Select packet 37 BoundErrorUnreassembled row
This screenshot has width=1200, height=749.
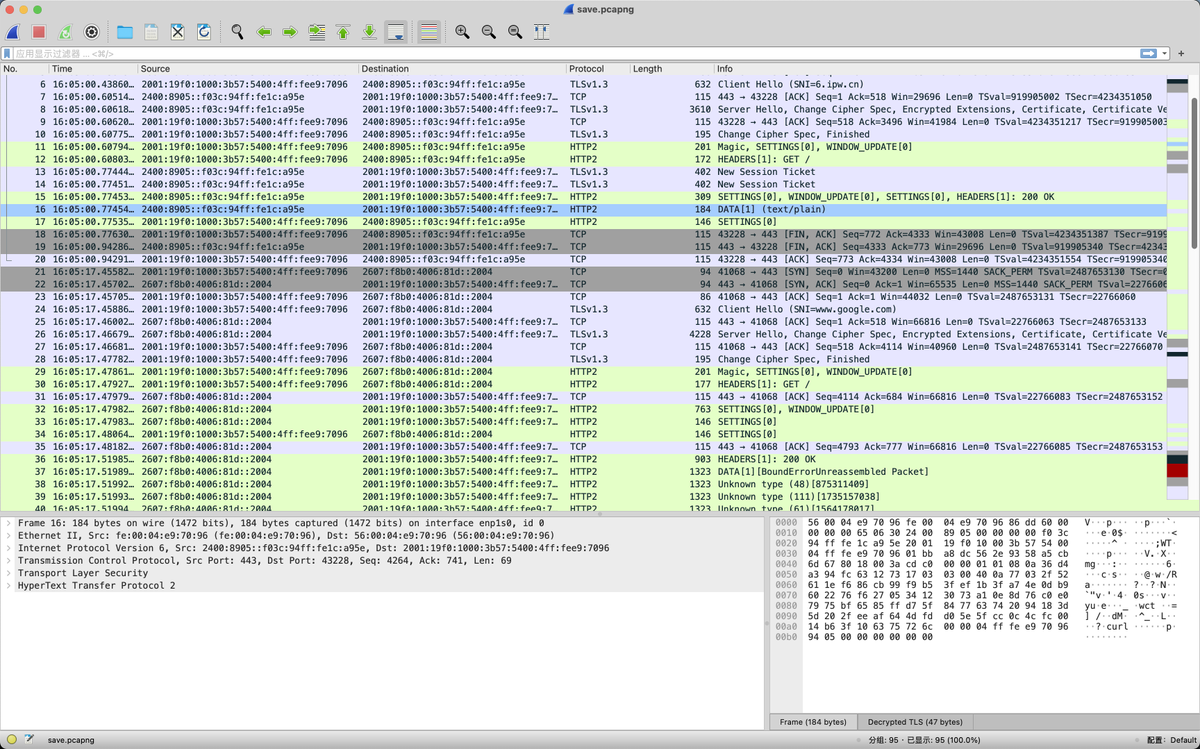pos(583,472)
